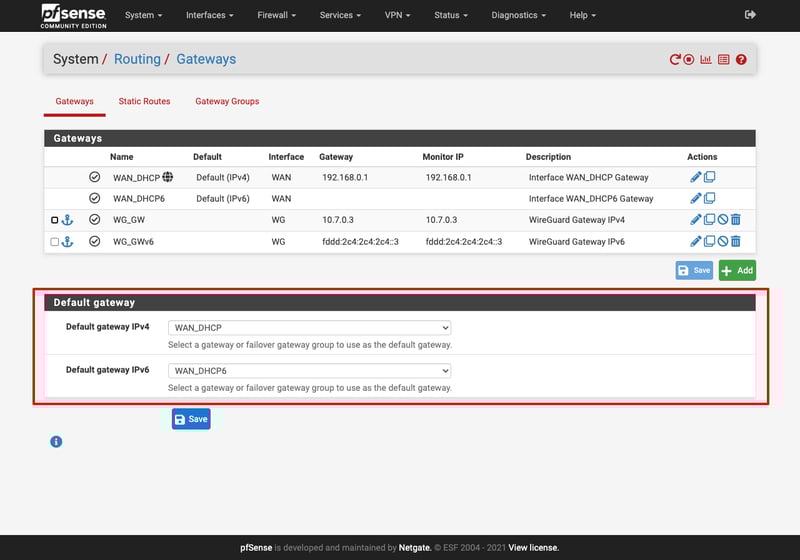Open the status graph icon
800x560 pixels.
pos(706,60)
